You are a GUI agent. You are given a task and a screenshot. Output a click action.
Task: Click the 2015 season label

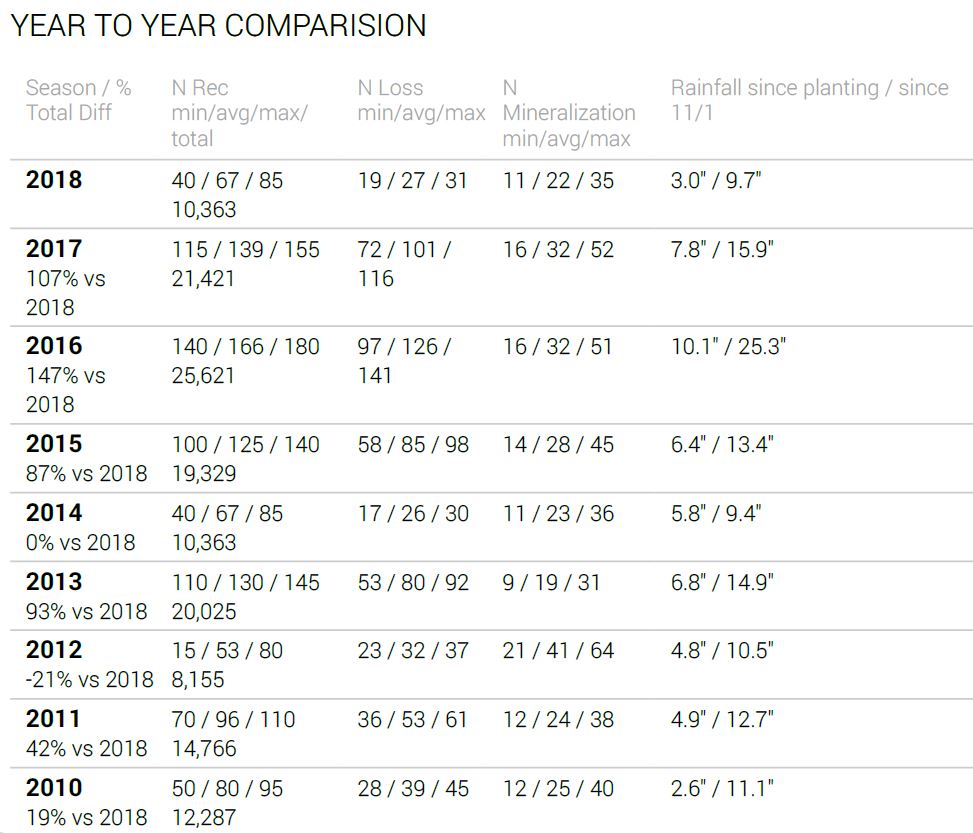click(x=54, y=444)
